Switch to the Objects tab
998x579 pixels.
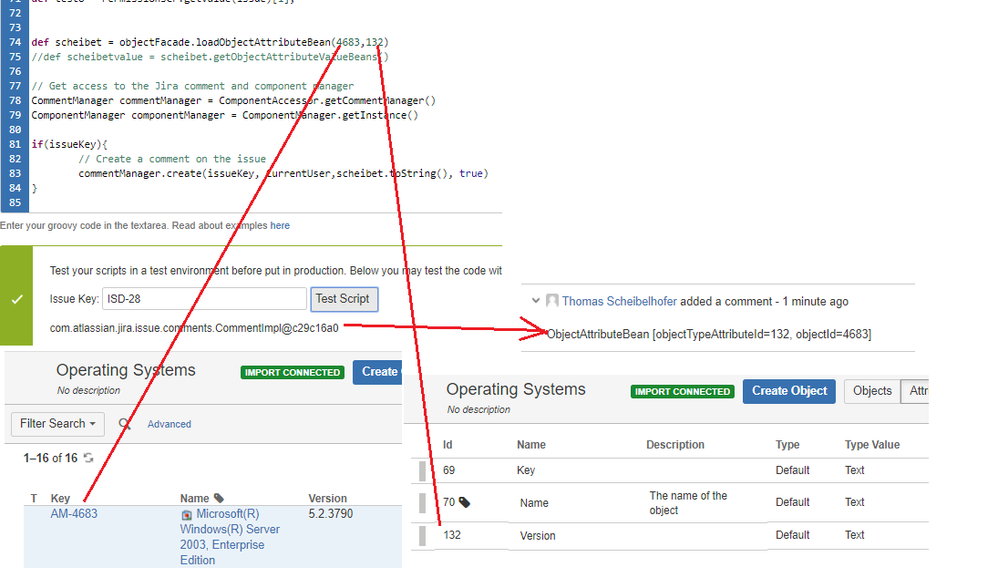point(872,391)
